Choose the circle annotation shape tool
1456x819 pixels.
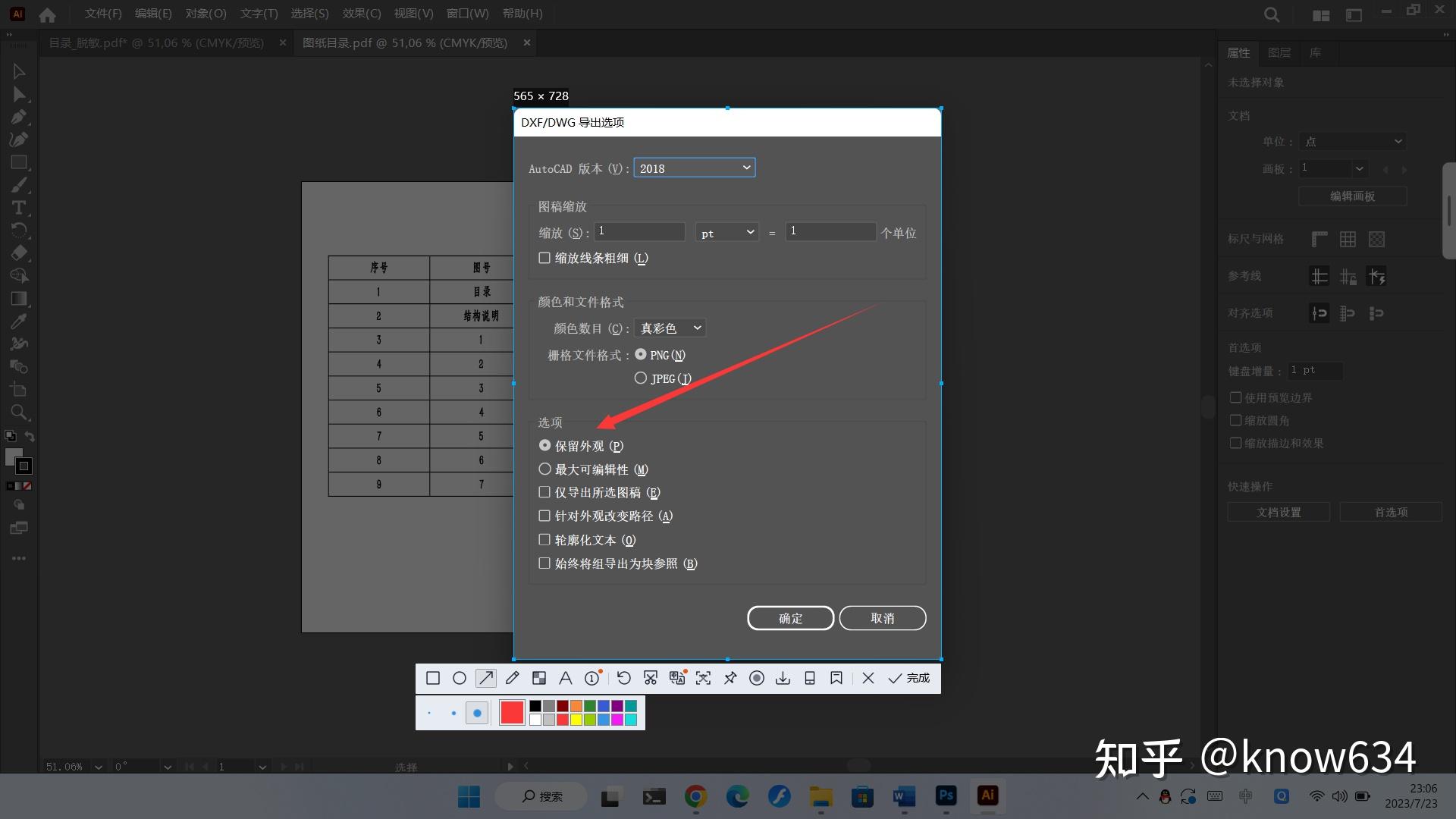point(460,678)
